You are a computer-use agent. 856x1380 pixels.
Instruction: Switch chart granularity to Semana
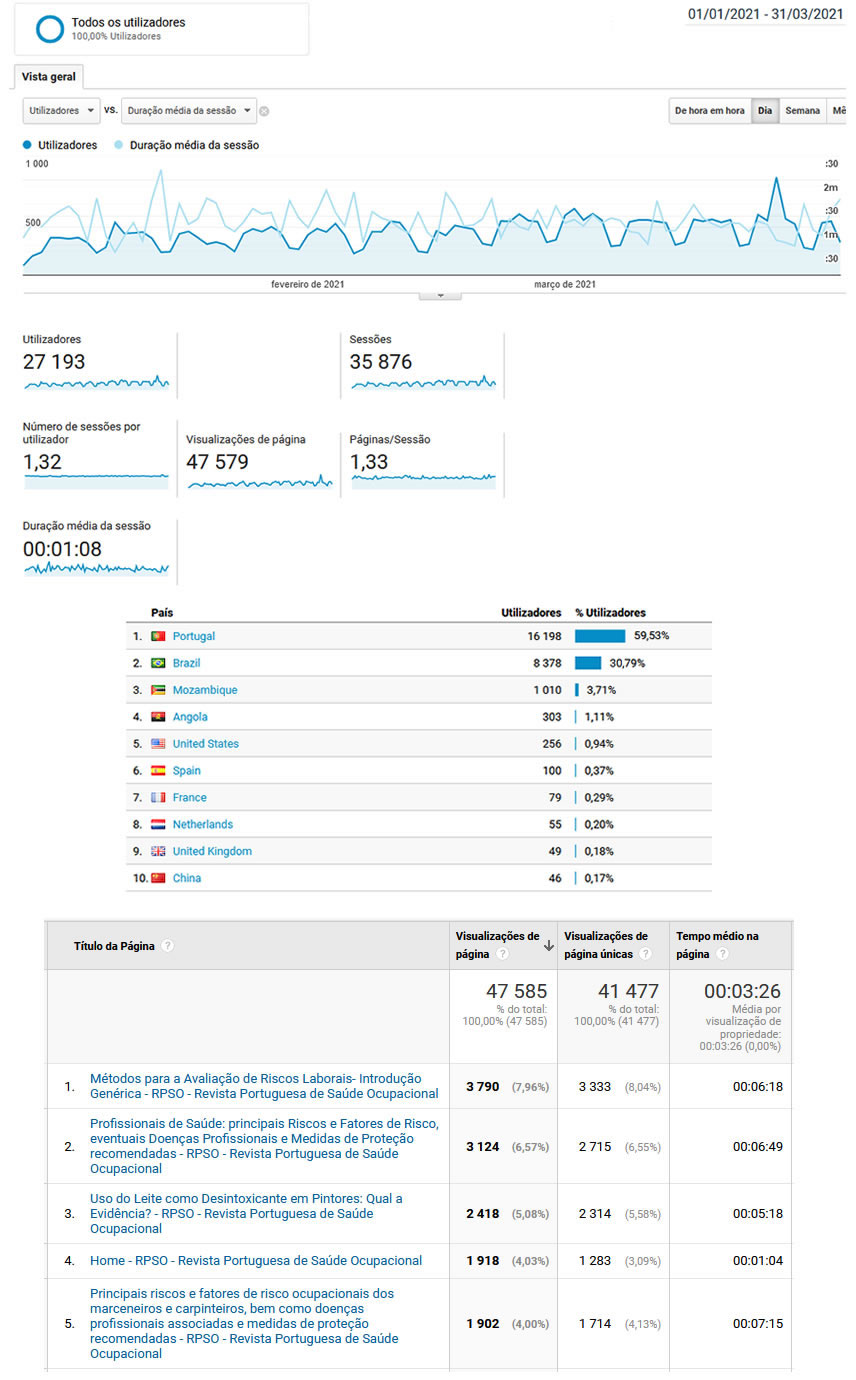802,111
